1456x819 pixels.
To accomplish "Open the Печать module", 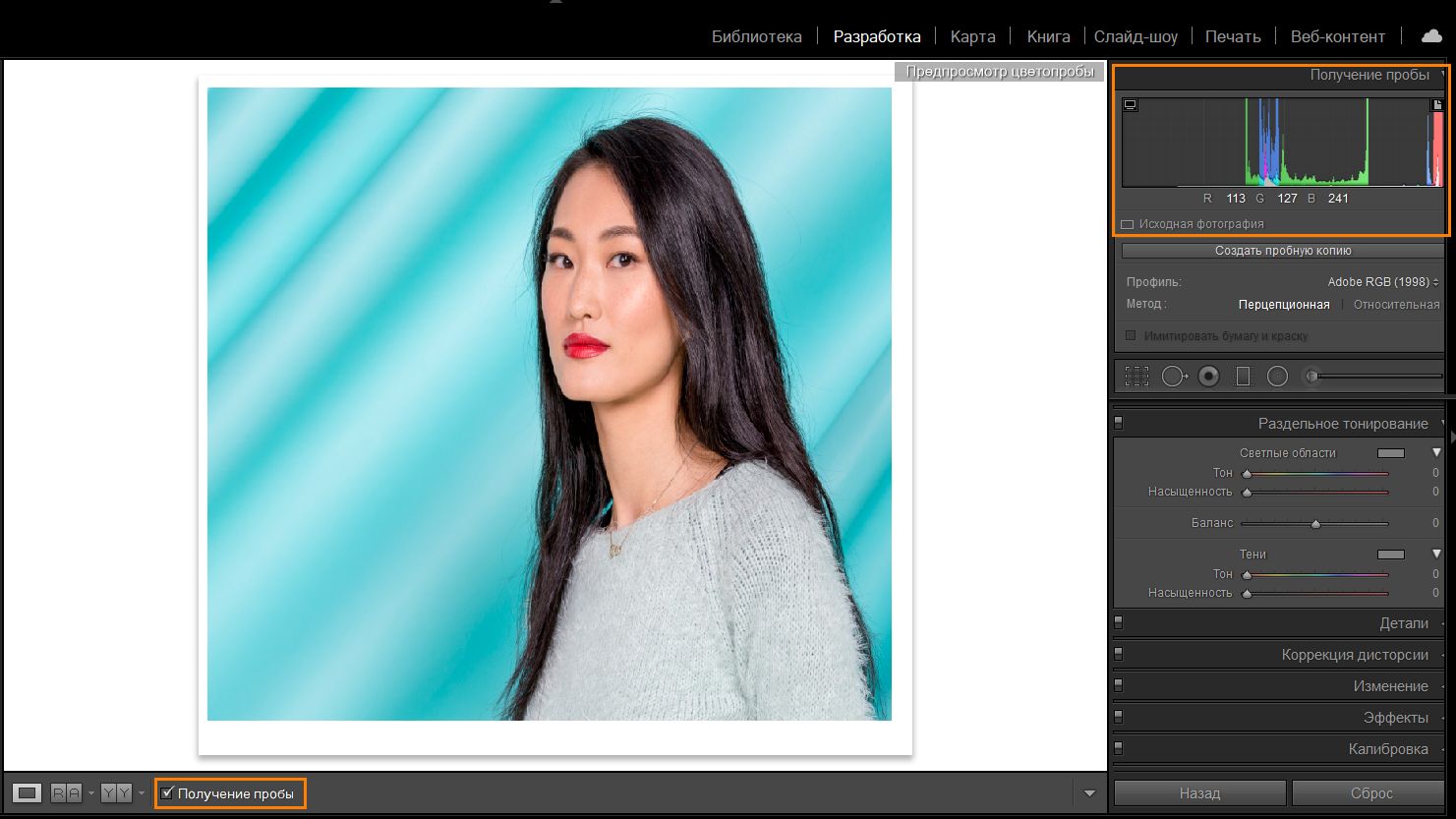I will pos(1233,35).
